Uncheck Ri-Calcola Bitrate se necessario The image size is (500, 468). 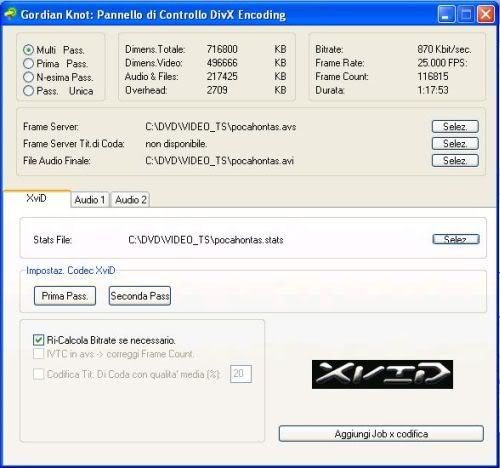38,340
